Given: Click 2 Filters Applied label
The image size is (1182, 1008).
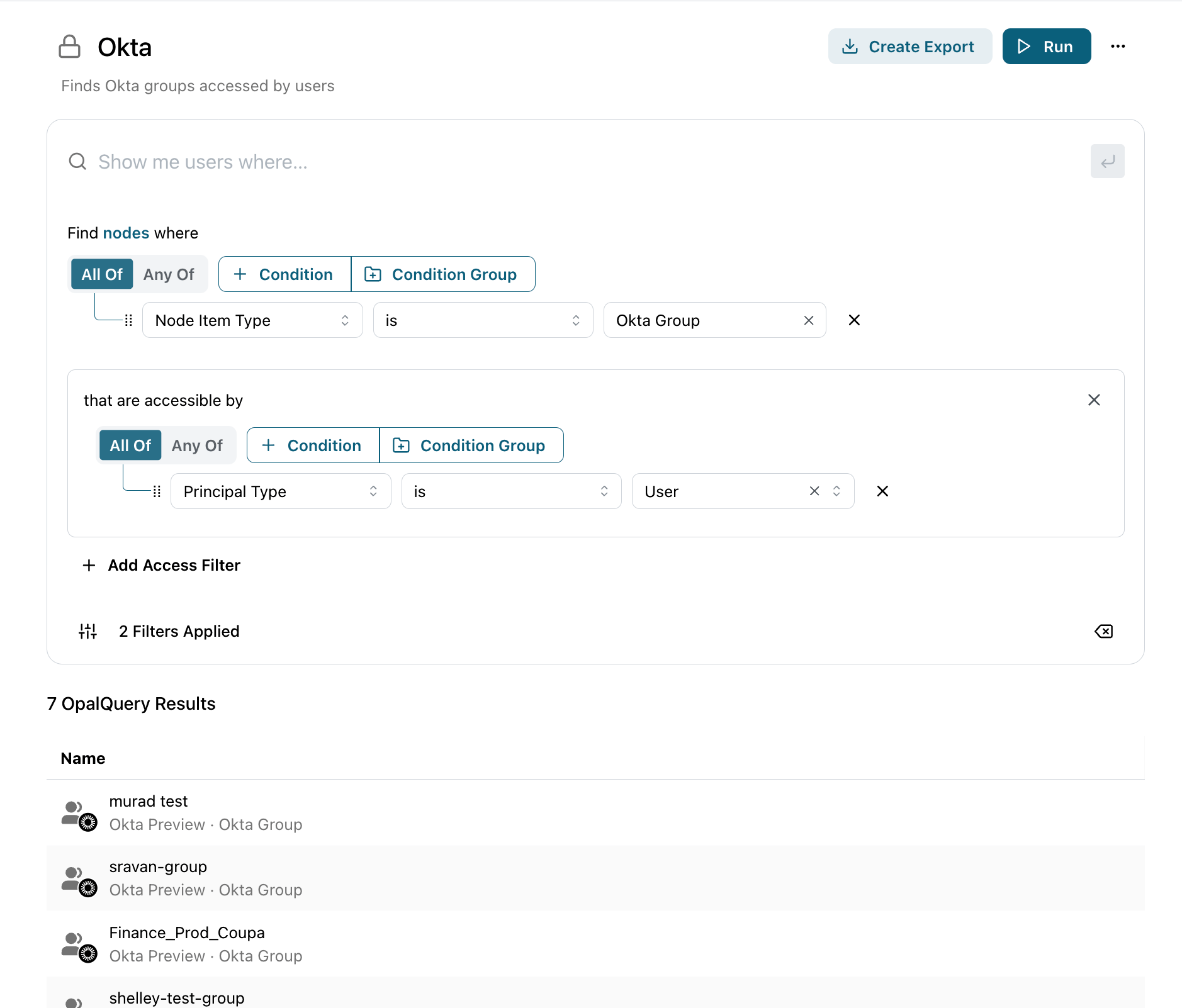Looking at the screenshot, I should coord(179,631).
